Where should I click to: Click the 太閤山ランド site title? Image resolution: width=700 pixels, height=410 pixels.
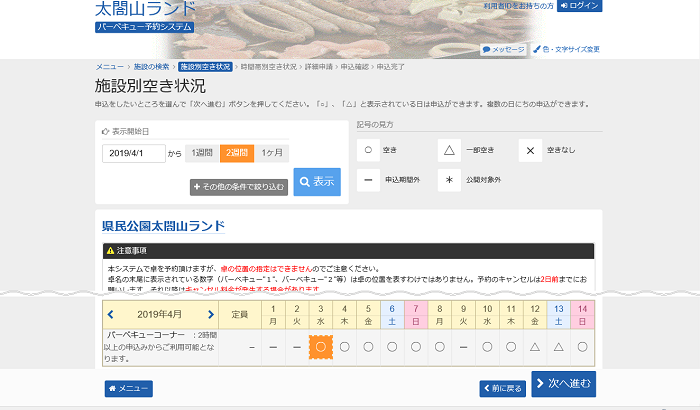coord(146,9)
